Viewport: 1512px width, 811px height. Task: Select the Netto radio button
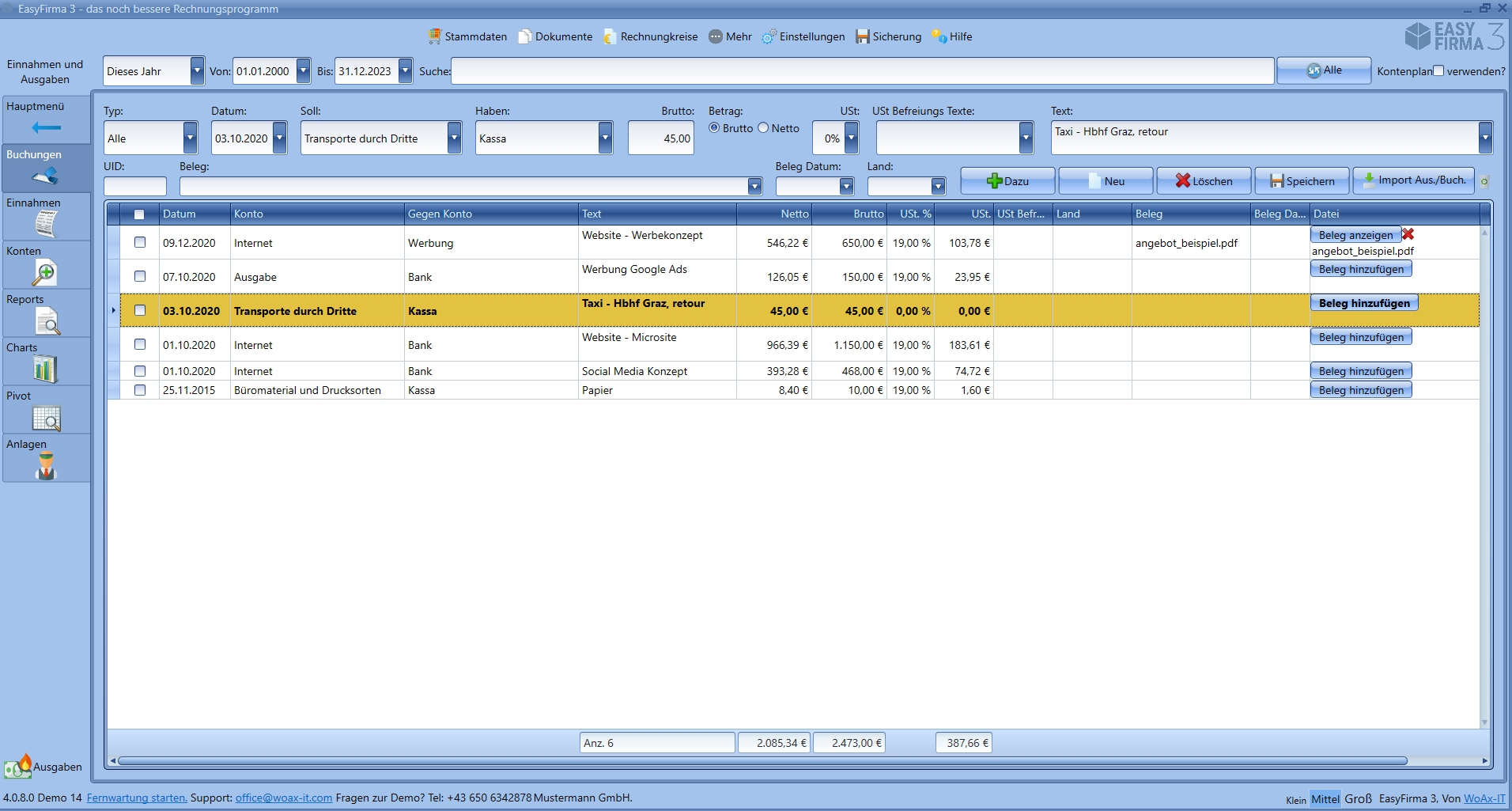click(763, 127)
